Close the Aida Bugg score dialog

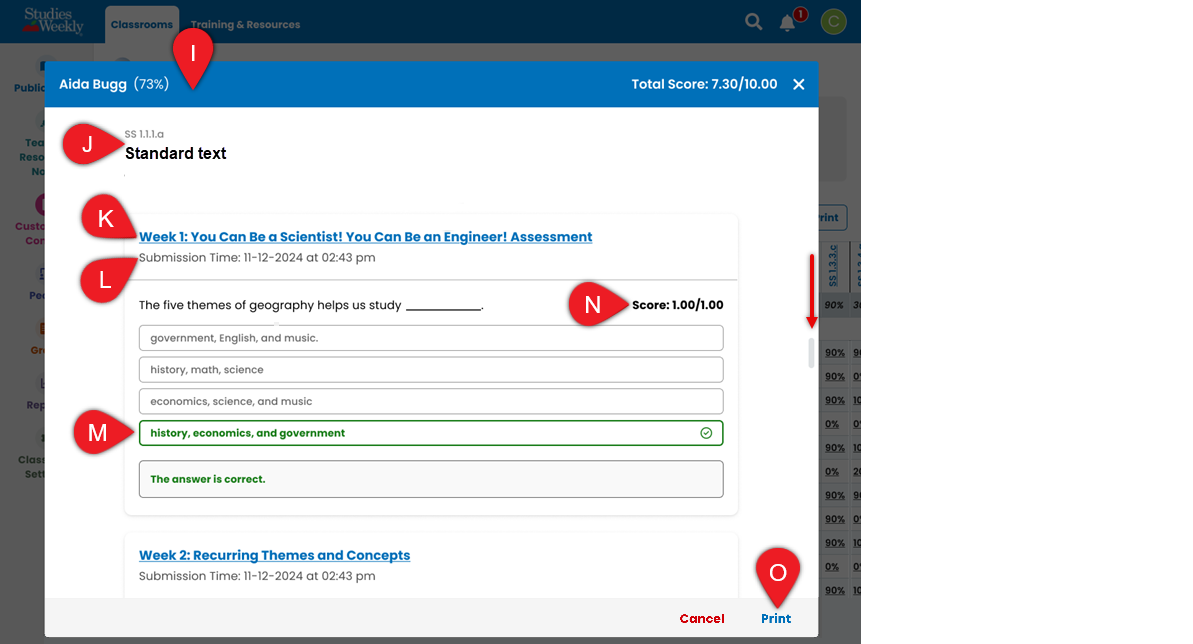click(798, 84)
